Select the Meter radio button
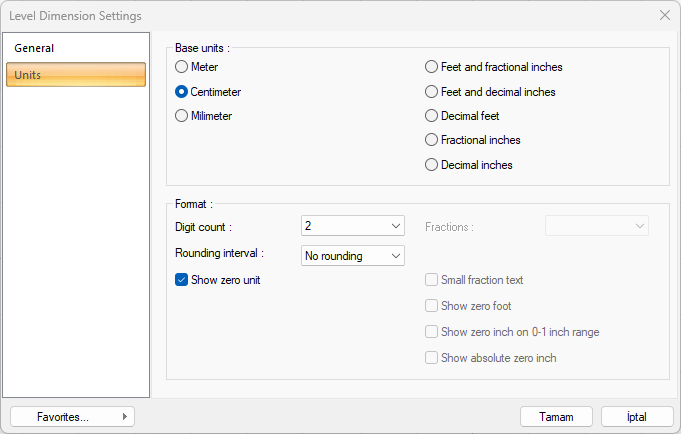The height and width of the screenshot is (434, 681). pos(182,67)
